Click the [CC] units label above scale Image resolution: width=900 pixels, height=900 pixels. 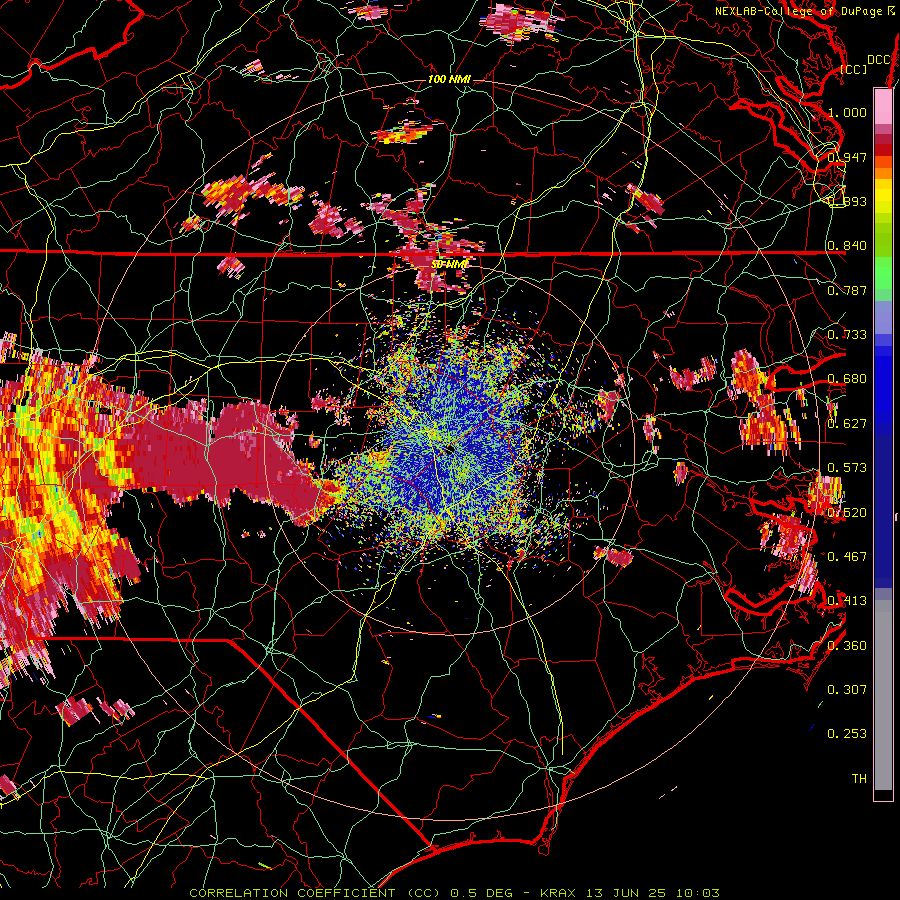pos(853,69)
